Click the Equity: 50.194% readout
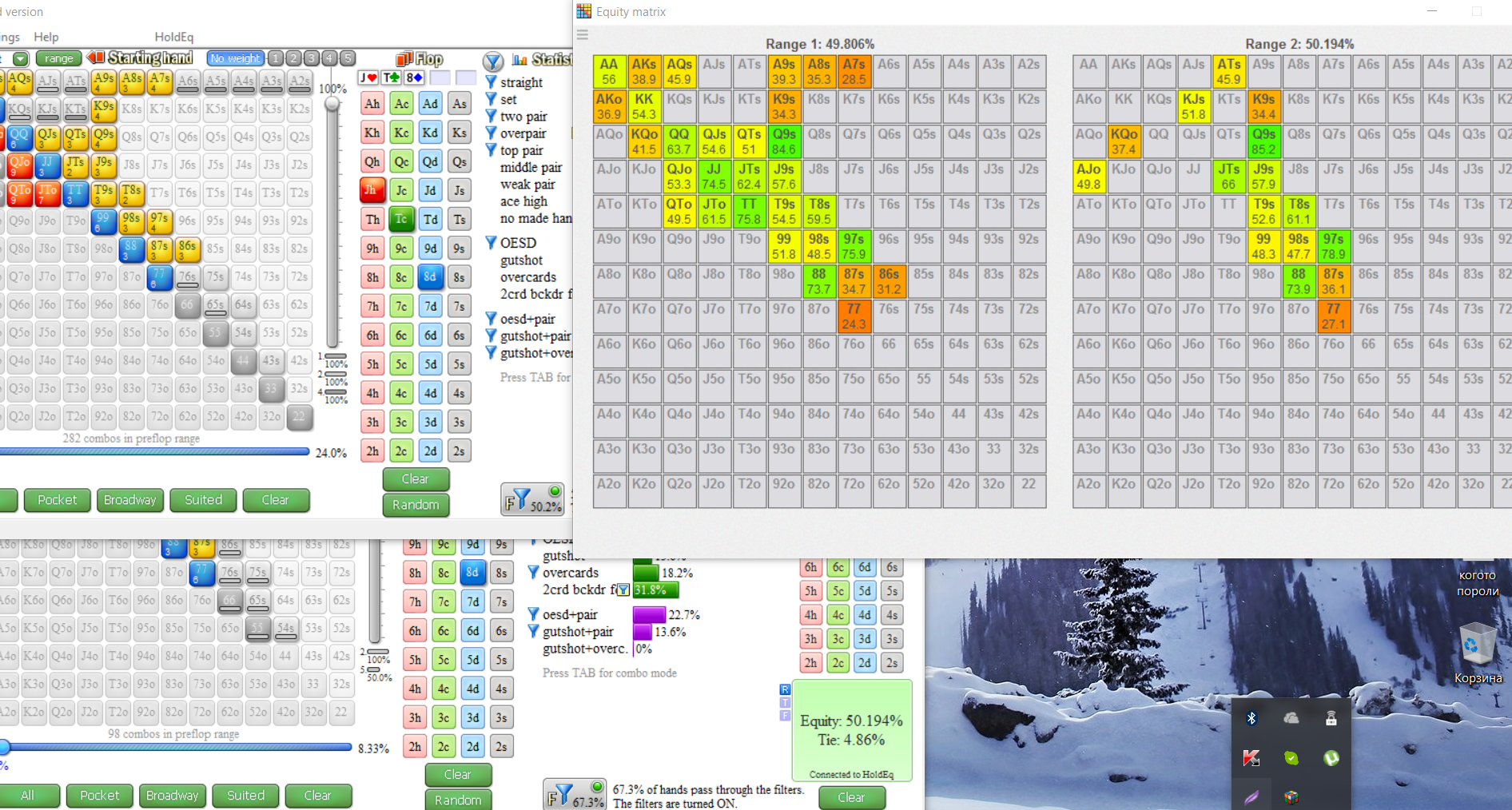The width and height of the screenshot is (1512, 810). pyautogui.click(x=851, y=721)
